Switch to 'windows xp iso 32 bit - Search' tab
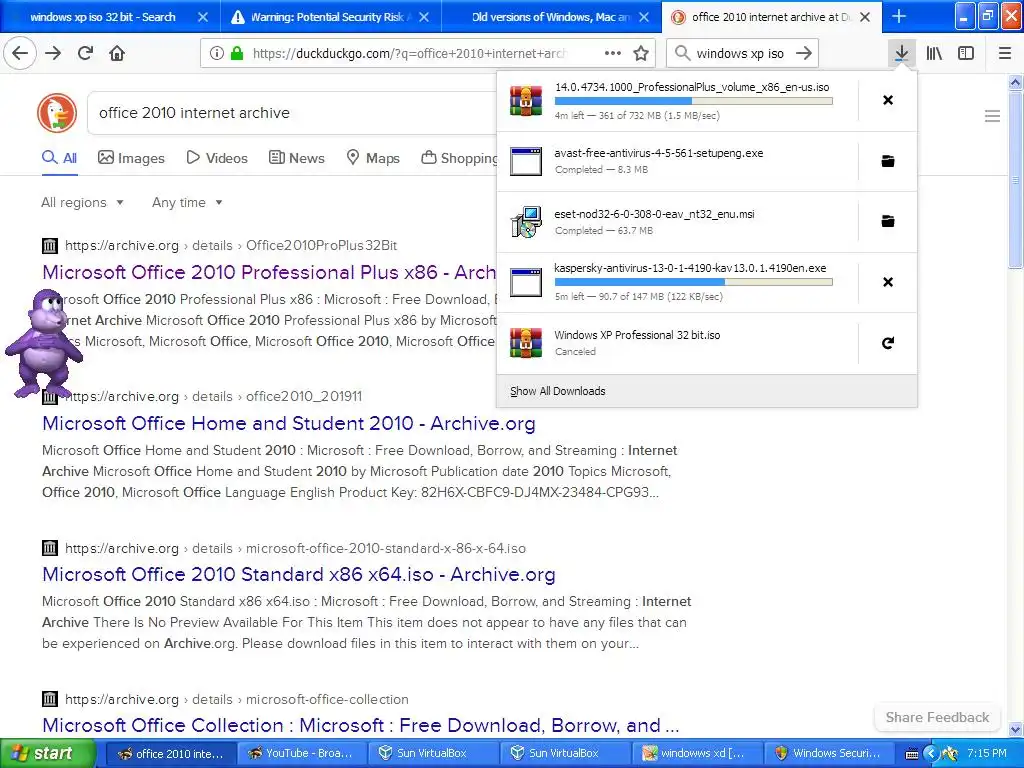The width and height of the screenshot is (1024, 768). 103,17
